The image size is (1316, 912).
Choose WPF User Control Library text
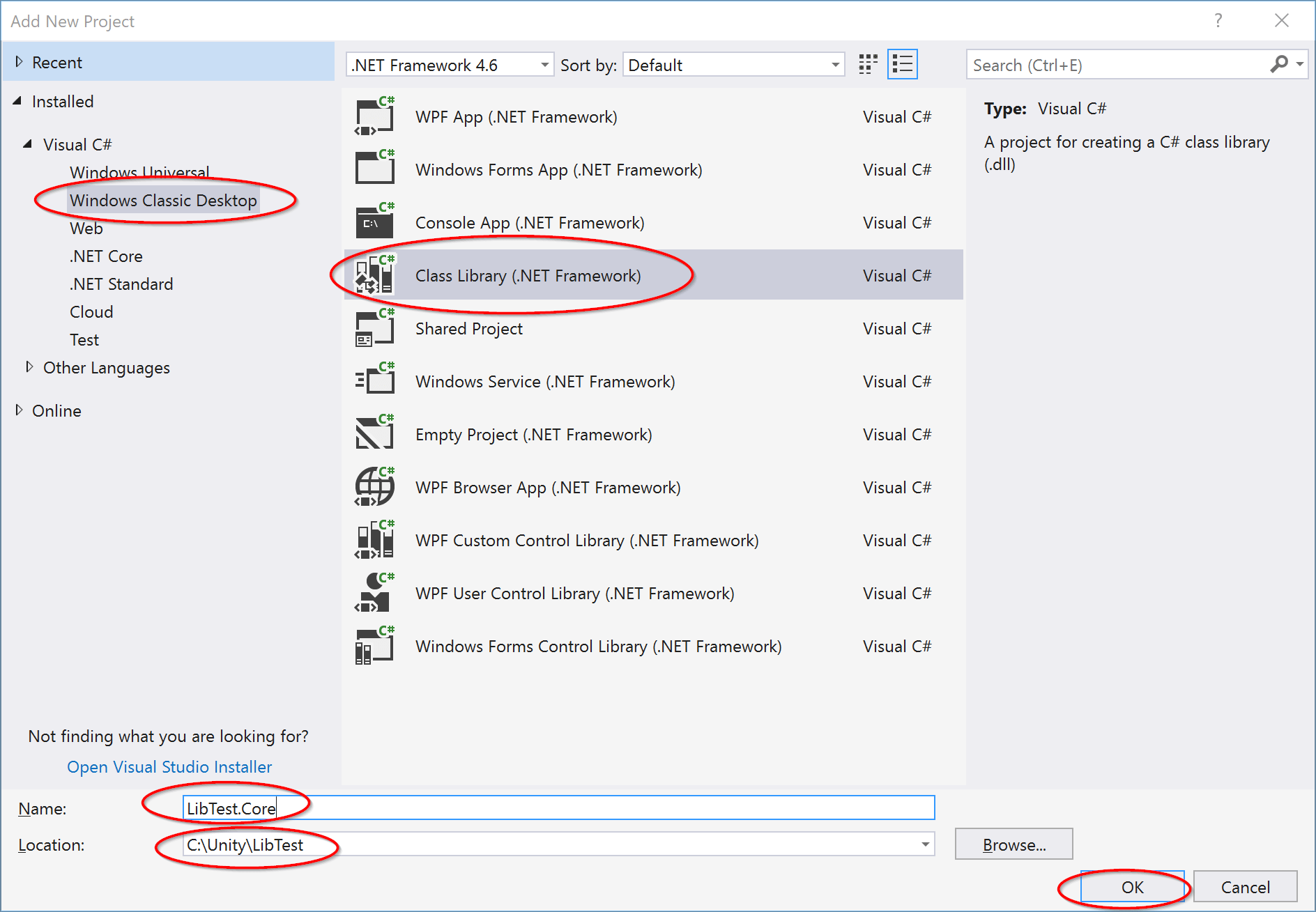tap(575, 594)
